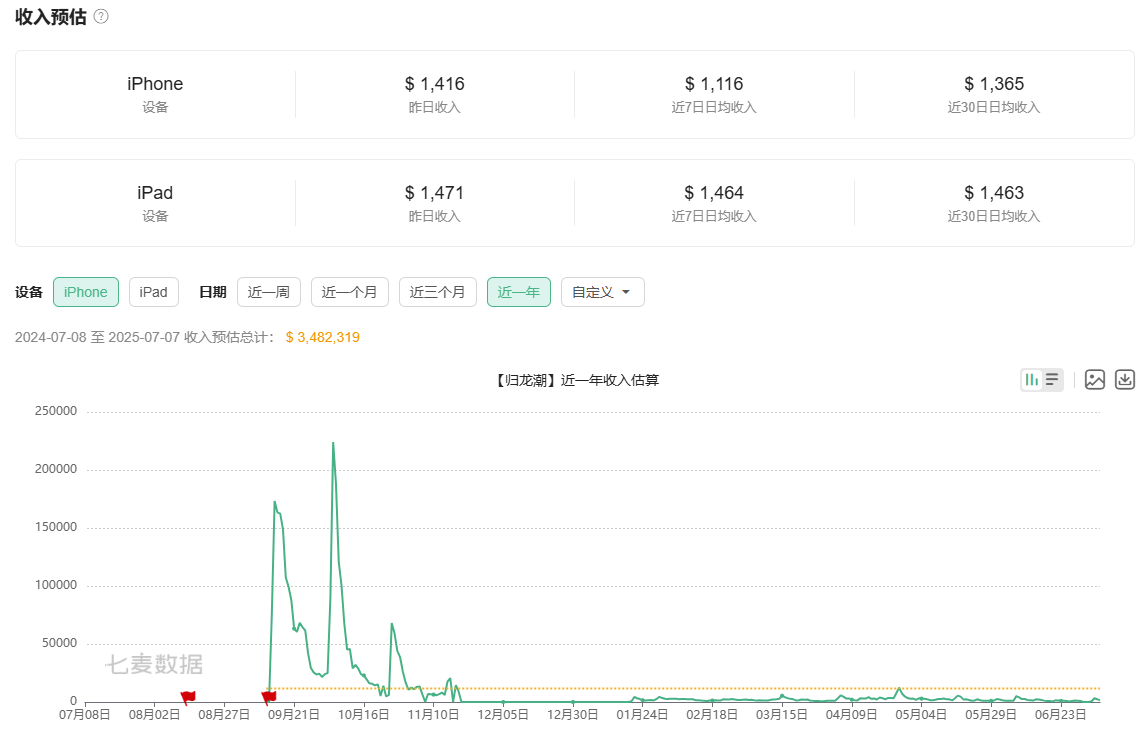The height and width of the screenshot is (732, 1144).
Task: Show 近一周 date range
Action: pos(268,292)
